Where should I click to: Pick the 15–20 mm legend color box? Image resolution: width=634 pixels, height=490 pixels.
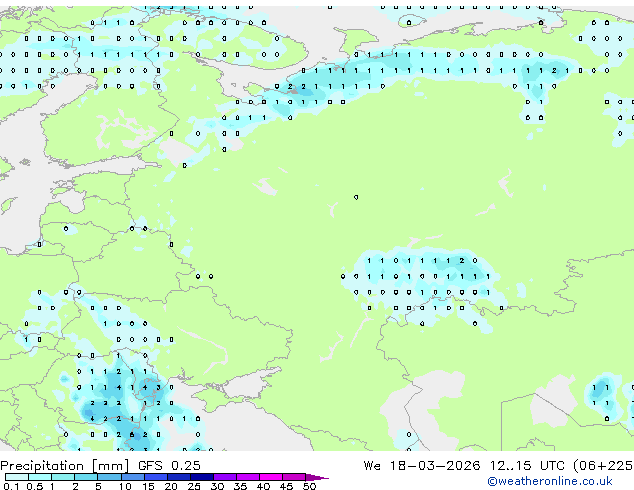[x=156, y=477]
